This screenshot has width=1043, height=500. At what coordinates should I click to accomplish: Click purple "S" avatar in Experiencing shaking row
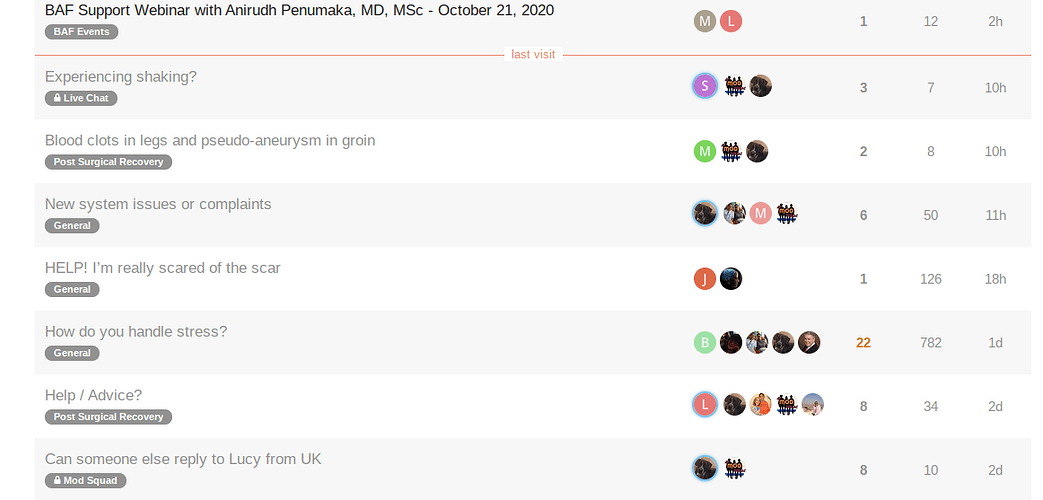point(705,86)
